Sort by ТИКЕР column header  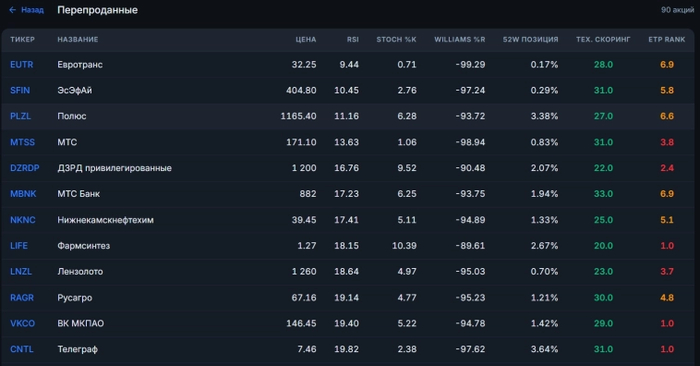[22, 39]
